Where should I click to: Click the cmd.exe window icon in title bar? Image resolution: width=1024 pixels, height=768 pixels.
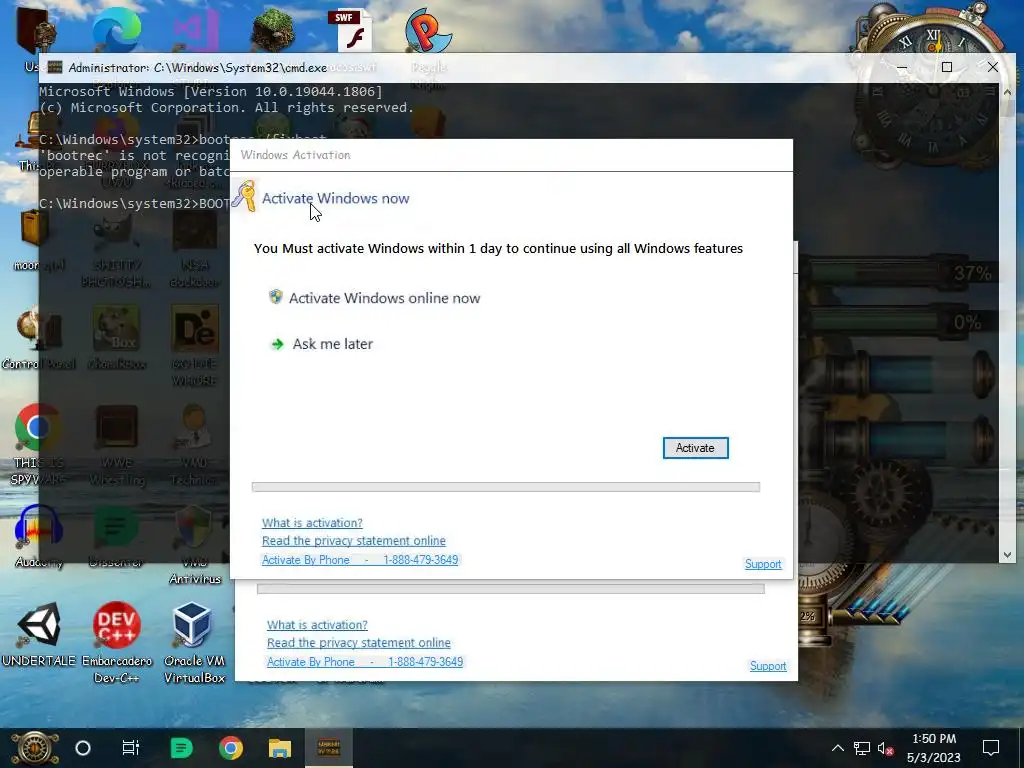click(55, 67)
